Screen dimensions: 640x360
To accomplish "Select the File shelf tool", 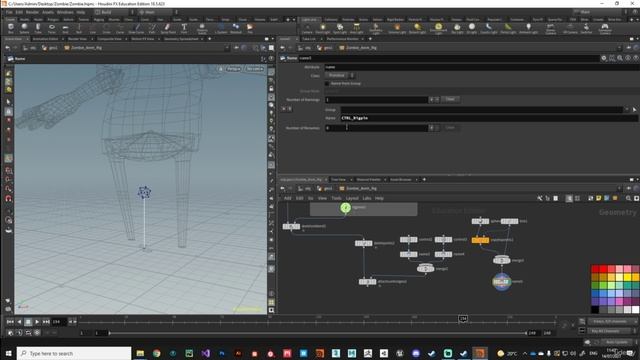I will (250, 28).
